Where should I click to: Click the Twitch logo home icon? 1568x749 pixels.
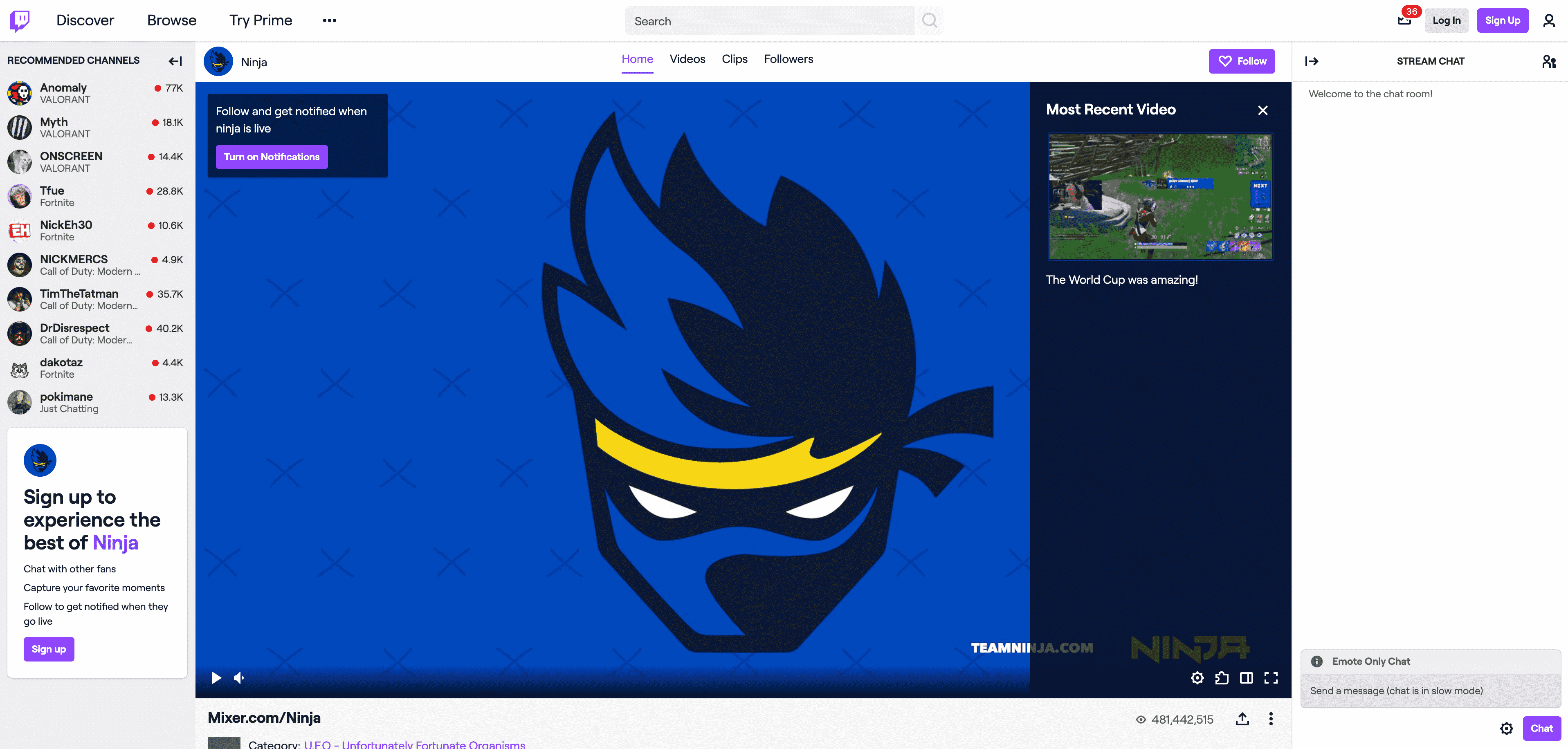pos(20,21)
